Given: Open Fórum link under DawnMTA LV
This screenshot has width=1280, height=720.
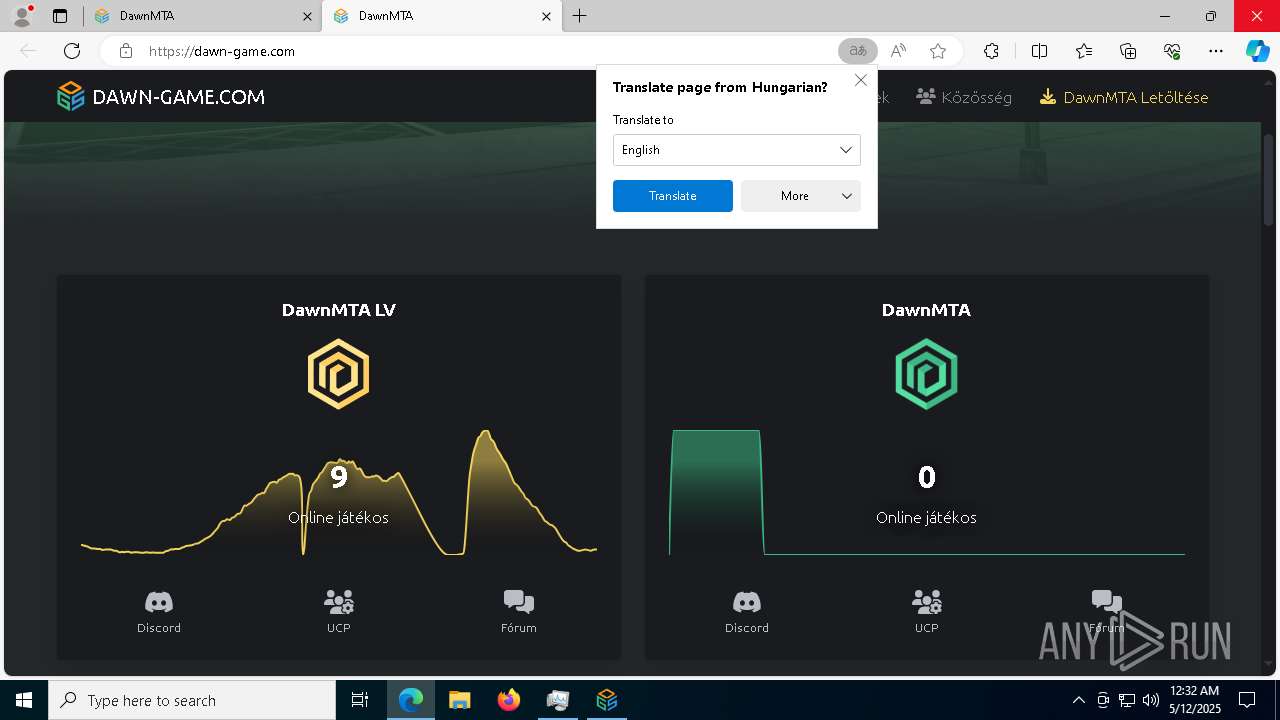Looking at the screenshot, I should 519,611.
